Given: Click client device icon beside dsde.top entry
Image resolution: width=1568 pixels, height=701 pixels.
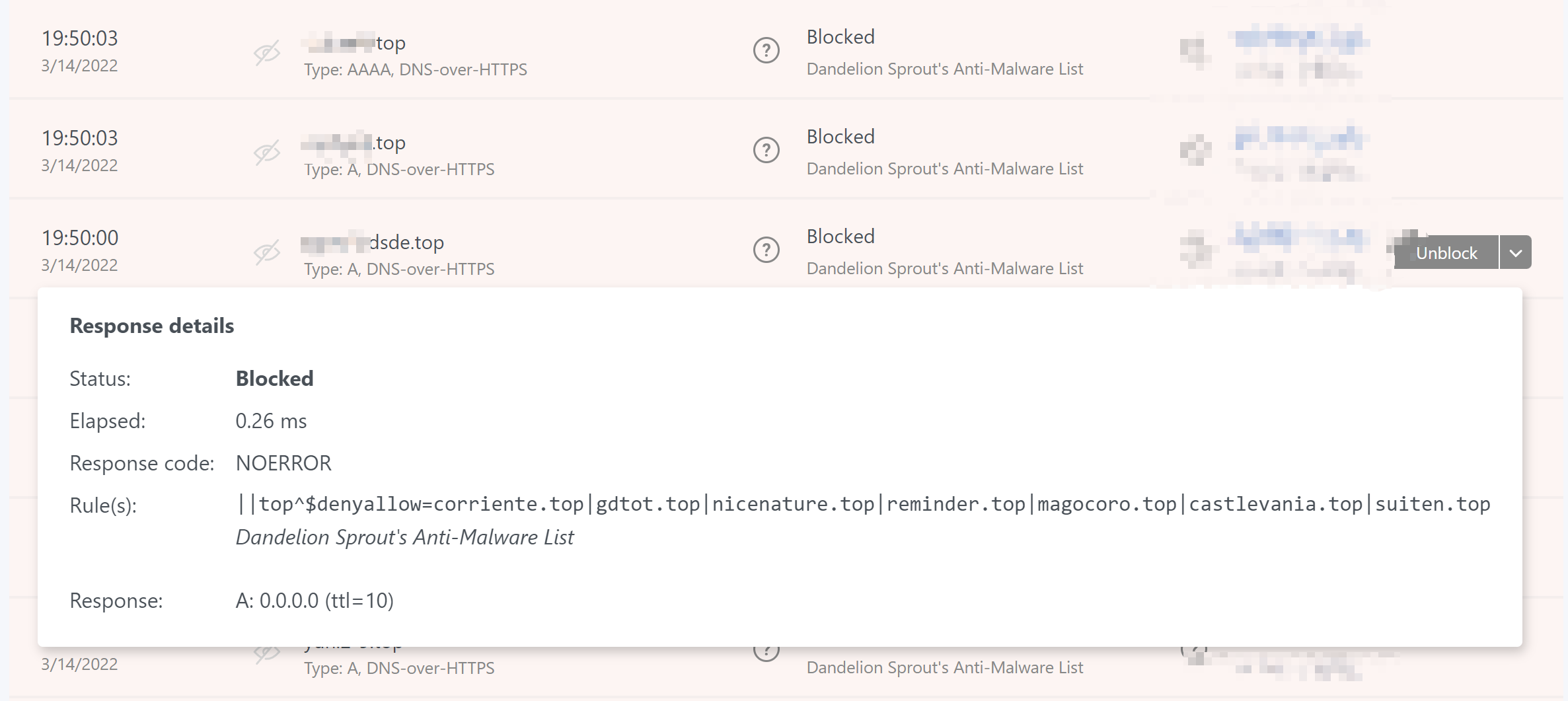Looking at the screenshot, I should (x=1197, y=250).
